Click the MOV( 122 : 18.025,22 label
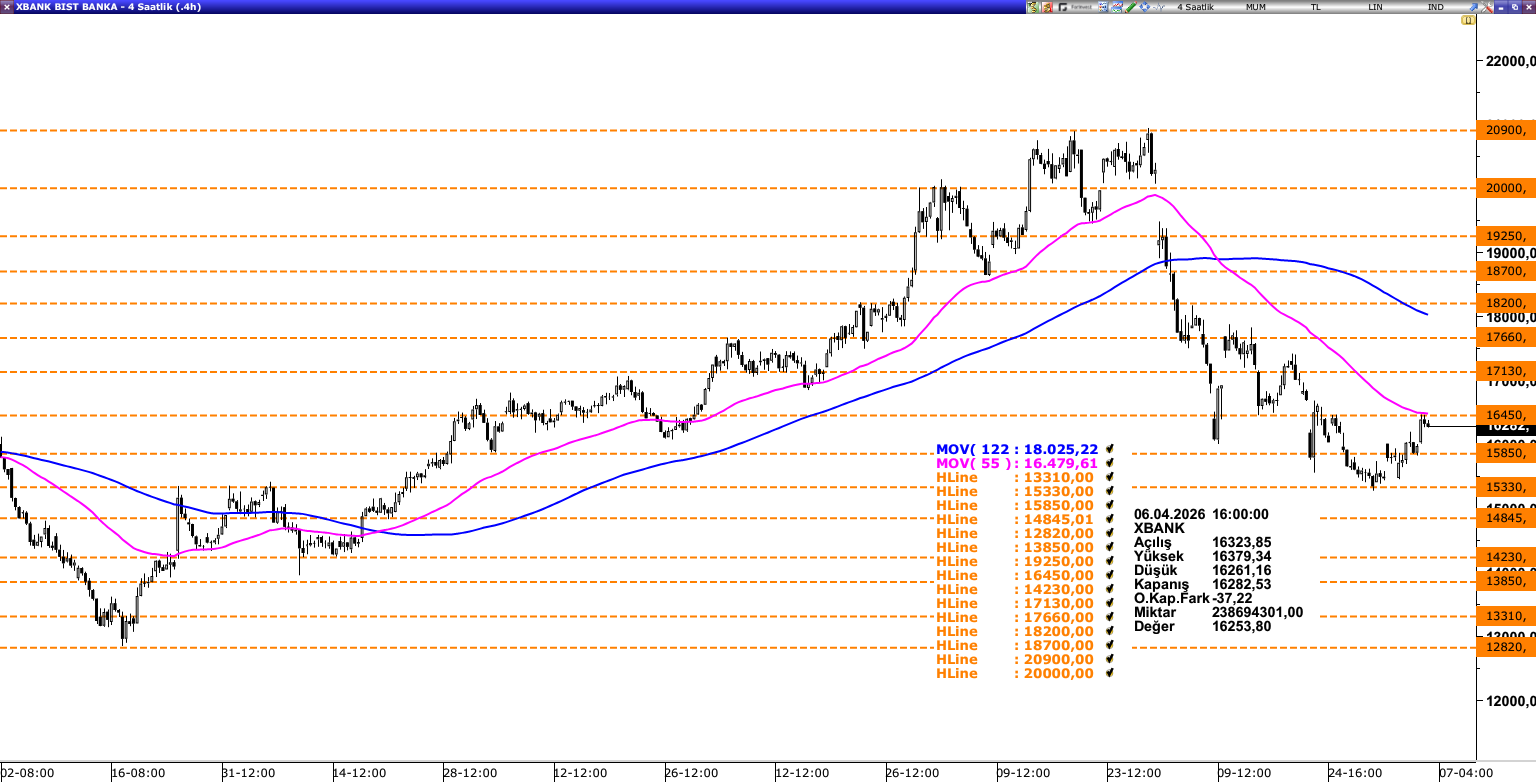This screenshot has width=1536, height=782. point(1018,449)
